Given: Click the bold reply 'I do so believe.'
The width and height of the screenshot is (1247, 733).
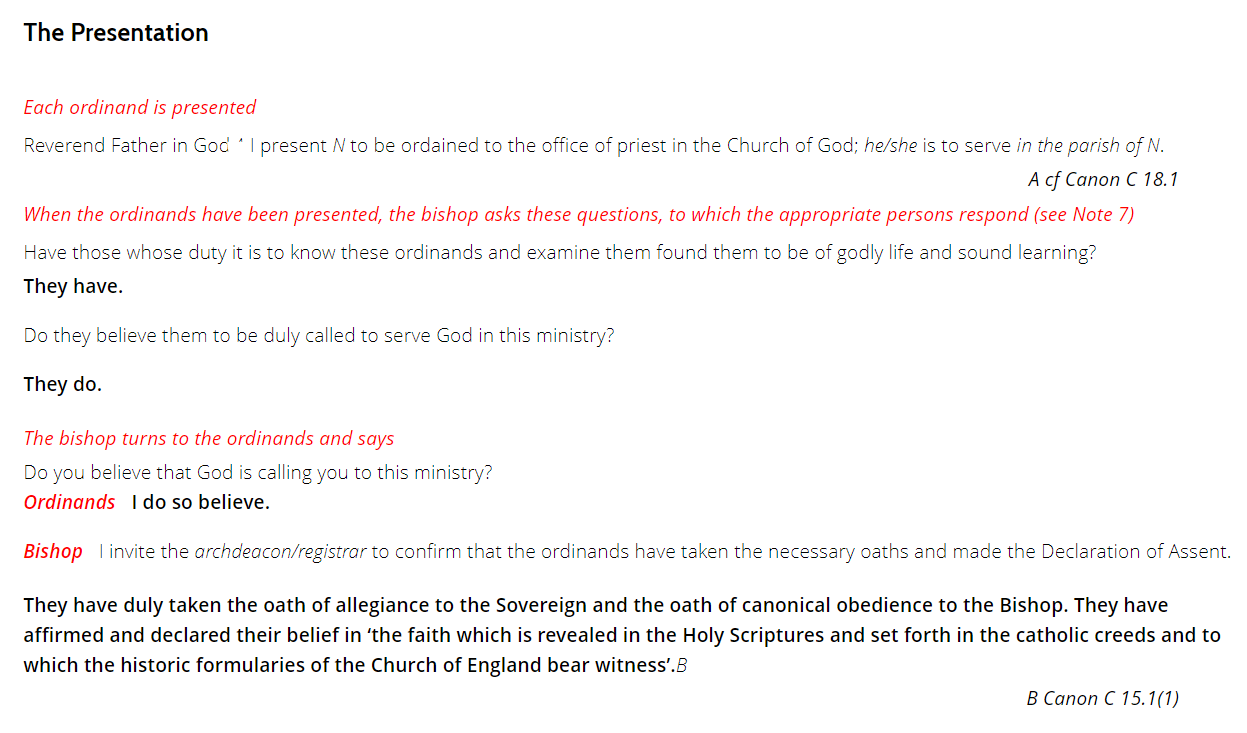Looking at the screenshot, I should (201, 502).
